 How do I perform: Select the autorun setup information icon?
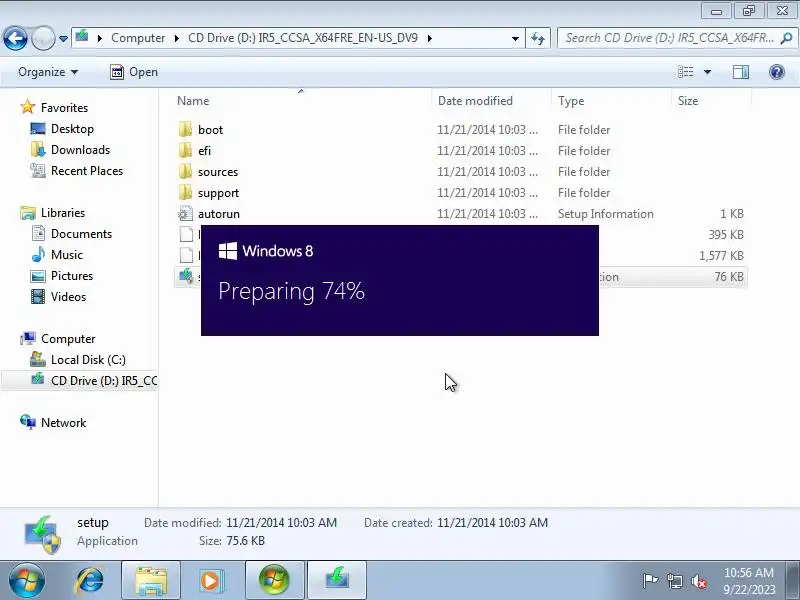pyautogui.click(x=185, y=213)
